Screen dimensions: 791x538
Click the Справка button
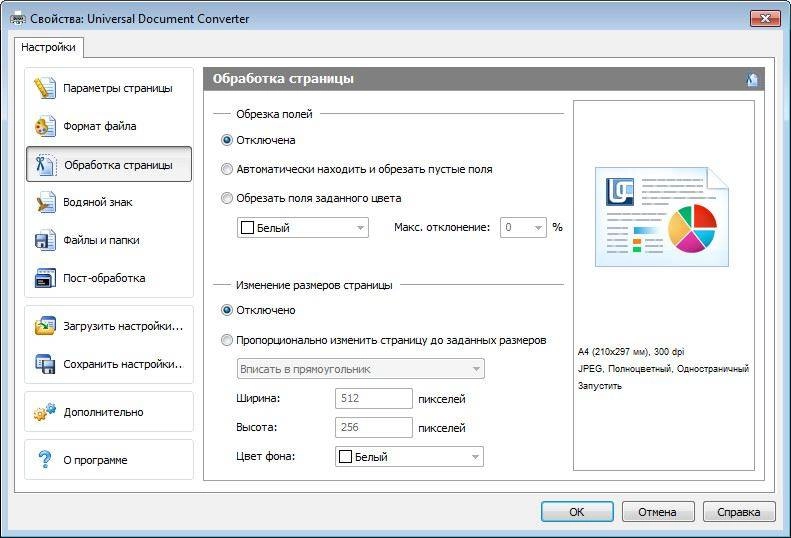(x=739, y=512)
